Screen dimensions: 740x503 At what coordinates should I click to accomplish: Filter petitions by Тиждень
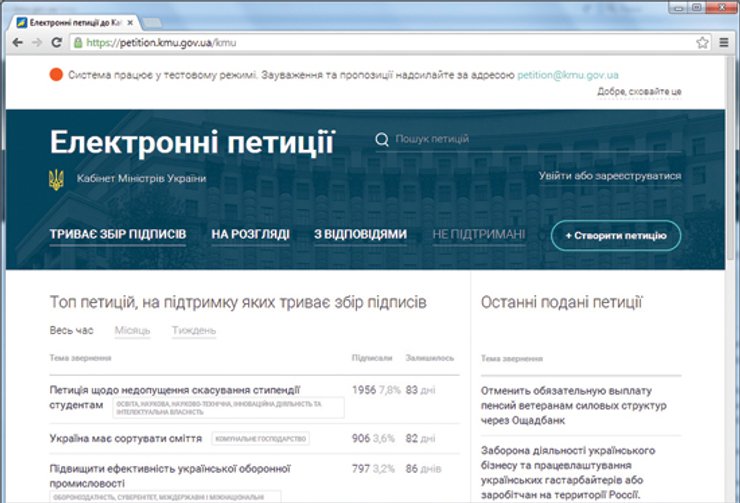[193, 330]
